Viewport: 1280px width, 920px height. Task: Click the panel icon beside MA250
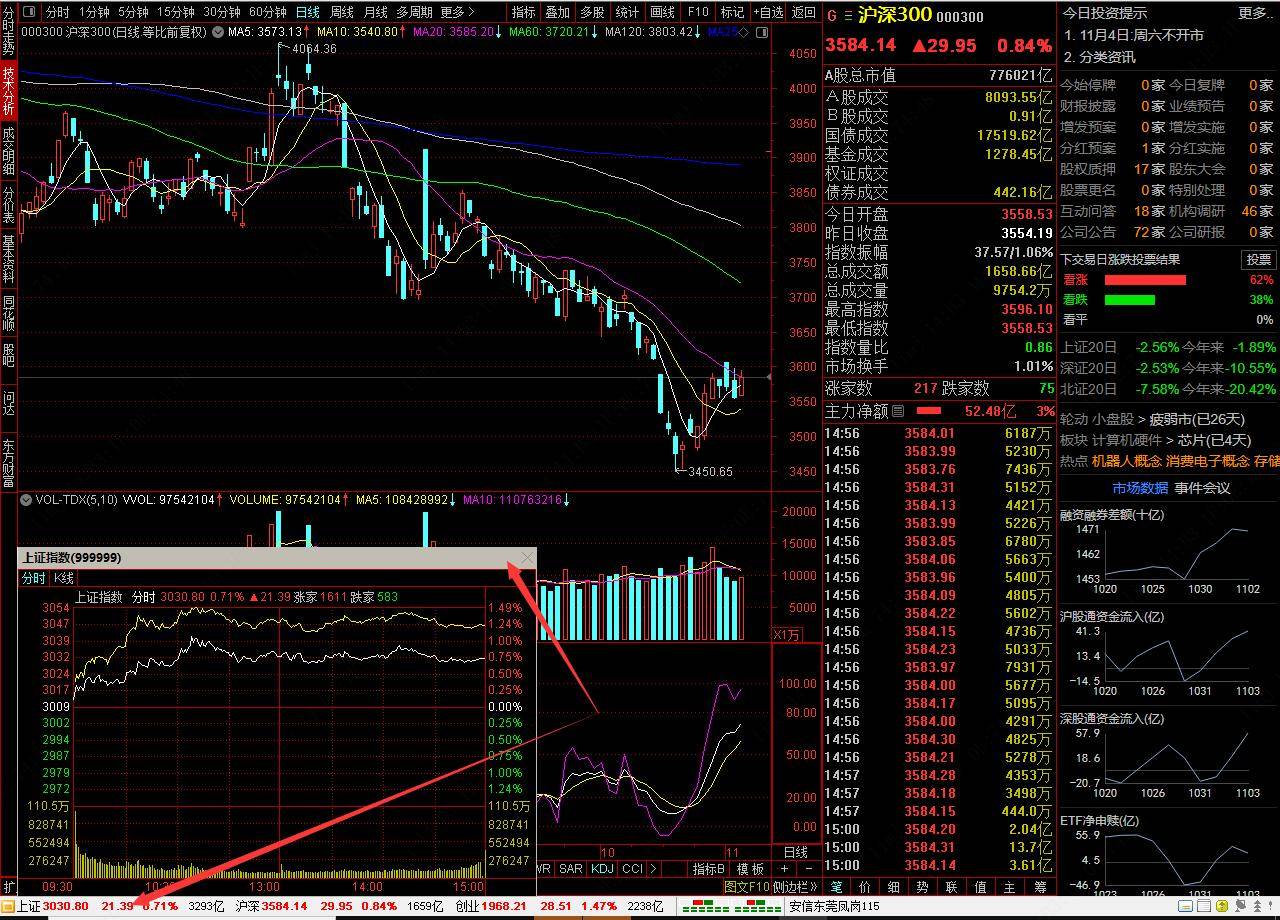[x=761, y=32]
